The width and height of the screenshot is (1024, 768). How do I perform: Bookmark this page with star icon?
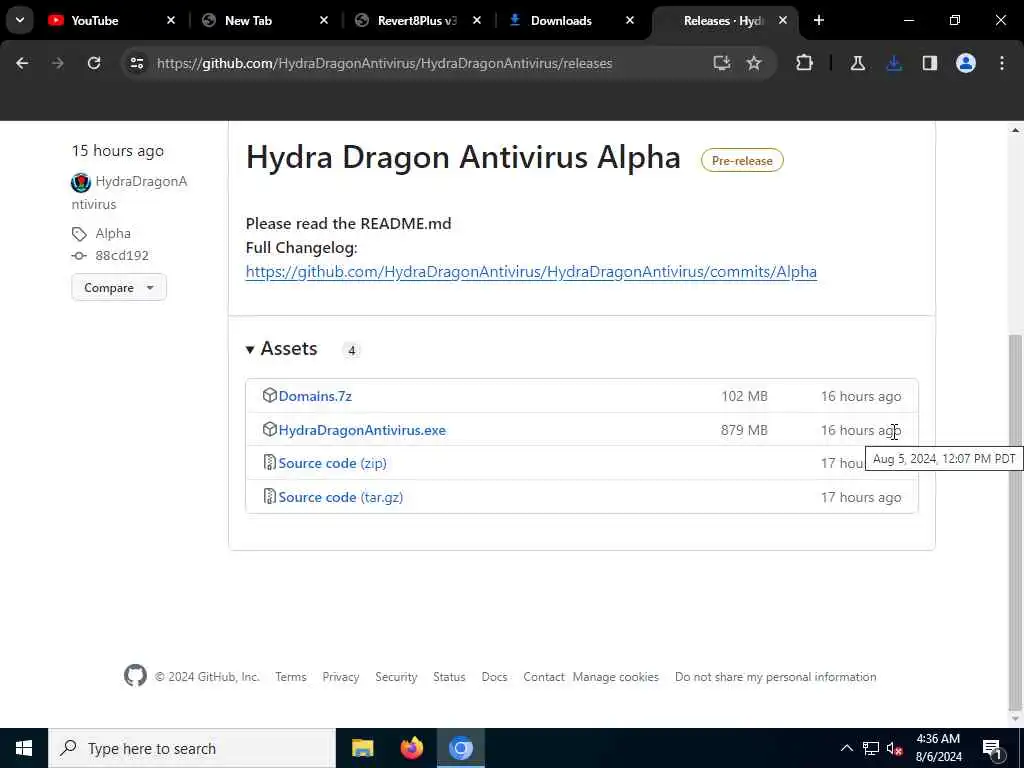[754, 63]
